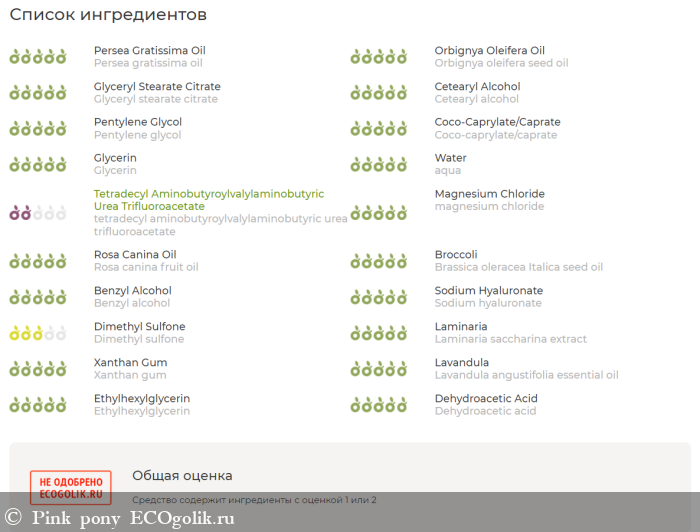This screenshot has width=700, height=532.
Task: Select the Coco-Caprylate/Caprate ingredient name
Action: point(497,123)
